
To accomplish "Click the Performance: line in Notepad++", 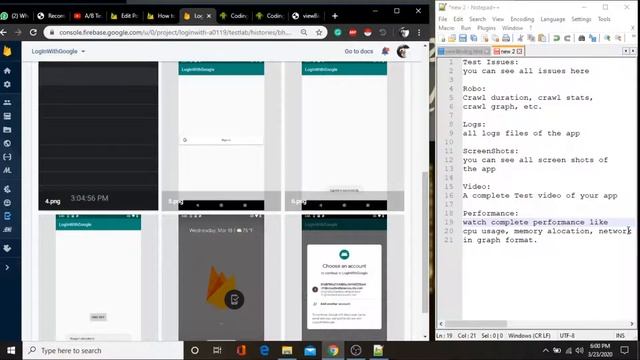I will pyautogui.click(x=490, y=213).
